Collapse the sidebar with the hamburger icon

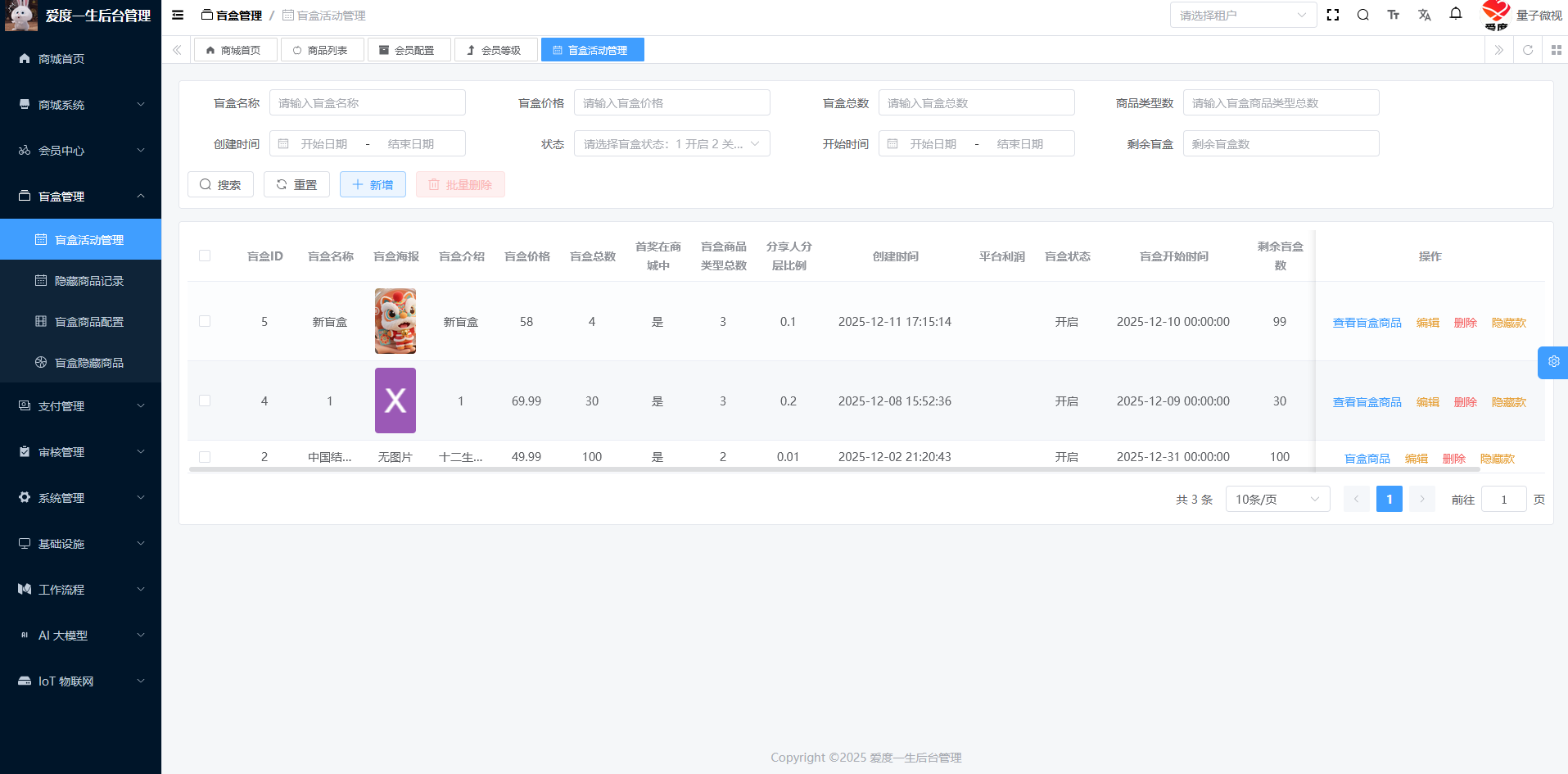point(178,15)
